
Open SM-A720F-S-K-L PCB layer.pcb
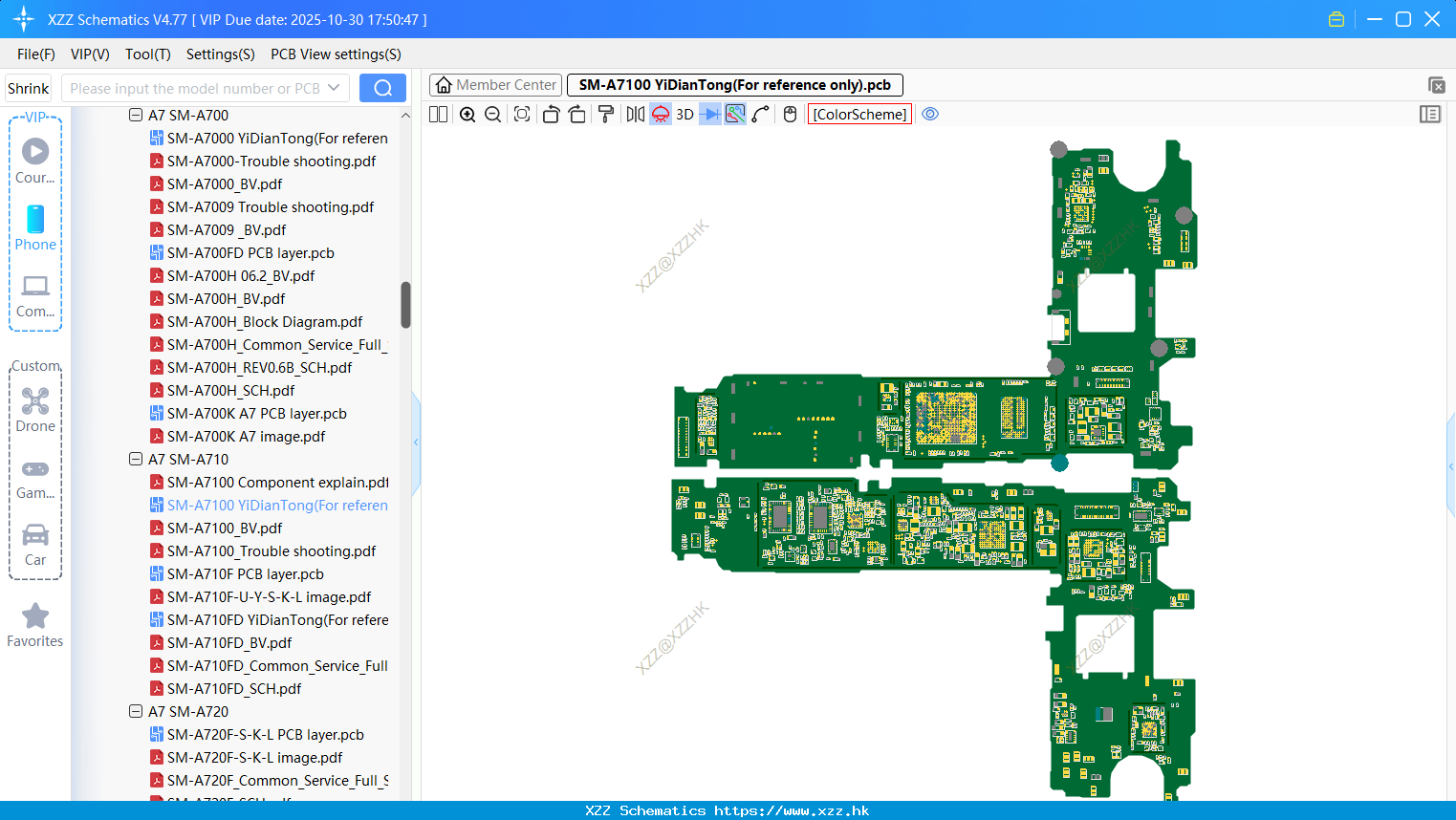(266, 734)
